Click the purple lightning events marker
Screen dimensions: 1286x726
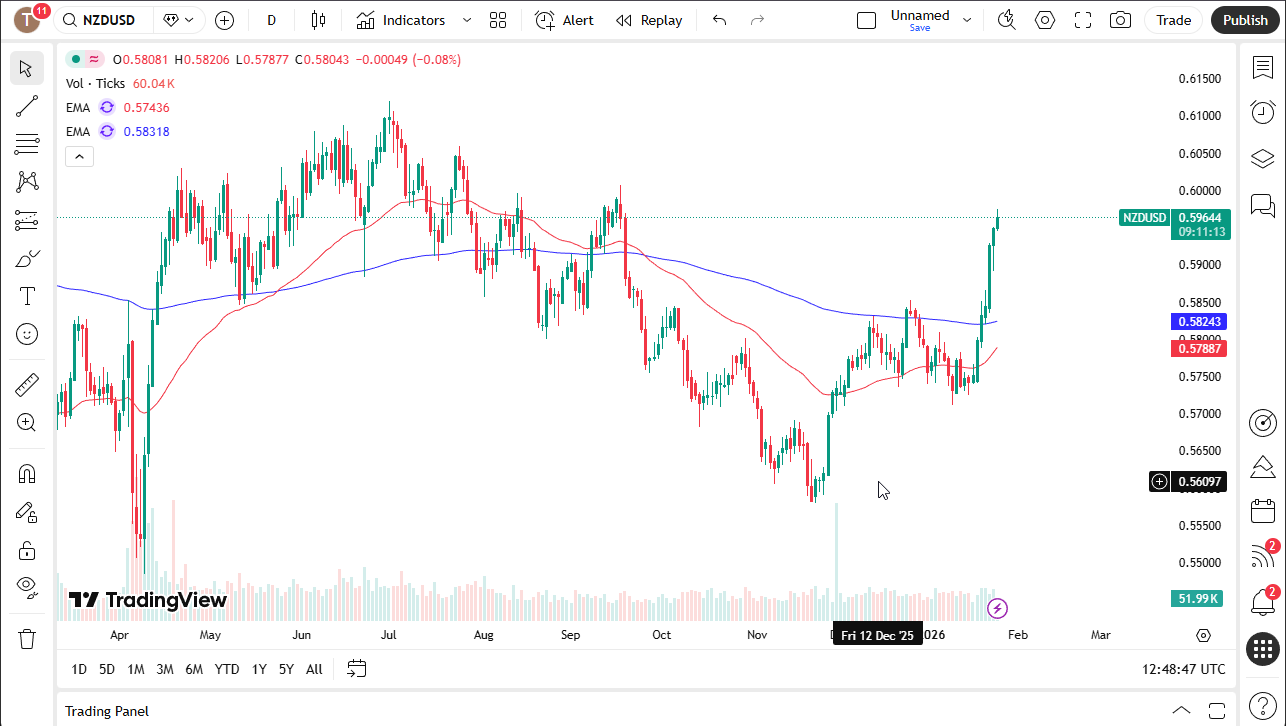pyautogui.click(x=997, y=608)
